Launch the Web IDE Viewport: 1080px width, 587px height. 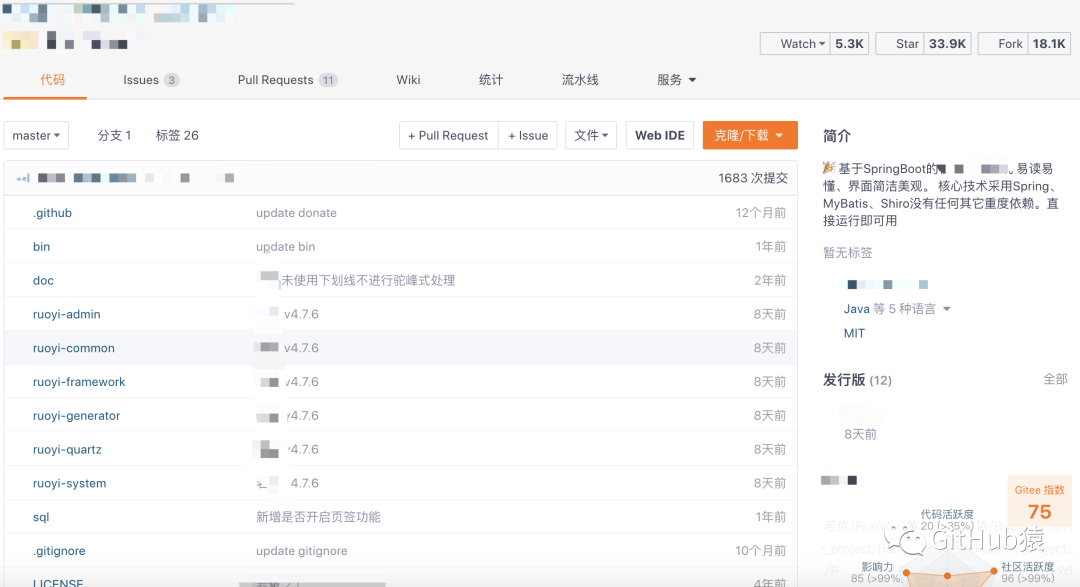pyautogui.click(x=660, y=135)
